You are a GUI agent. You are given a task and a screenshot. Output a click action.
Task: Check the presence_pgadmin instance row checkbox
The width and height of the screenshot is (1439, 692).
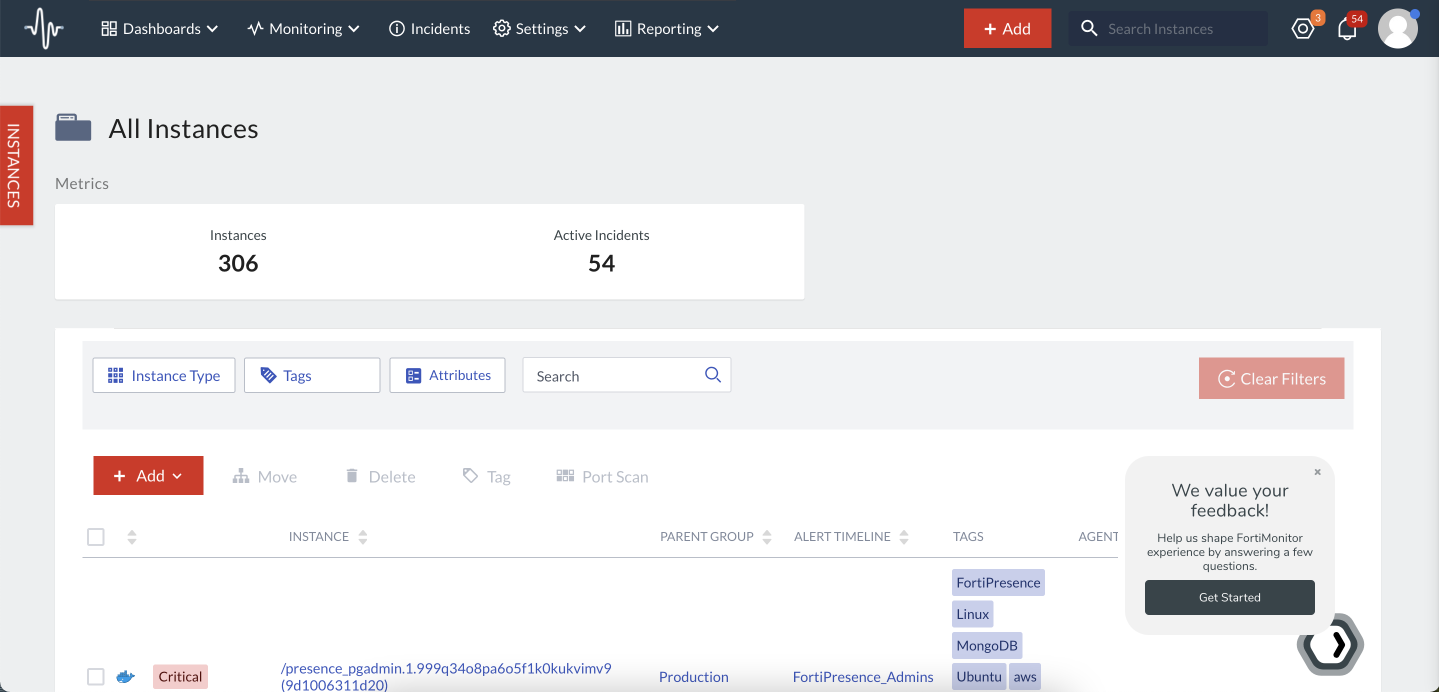pos(96,677)
